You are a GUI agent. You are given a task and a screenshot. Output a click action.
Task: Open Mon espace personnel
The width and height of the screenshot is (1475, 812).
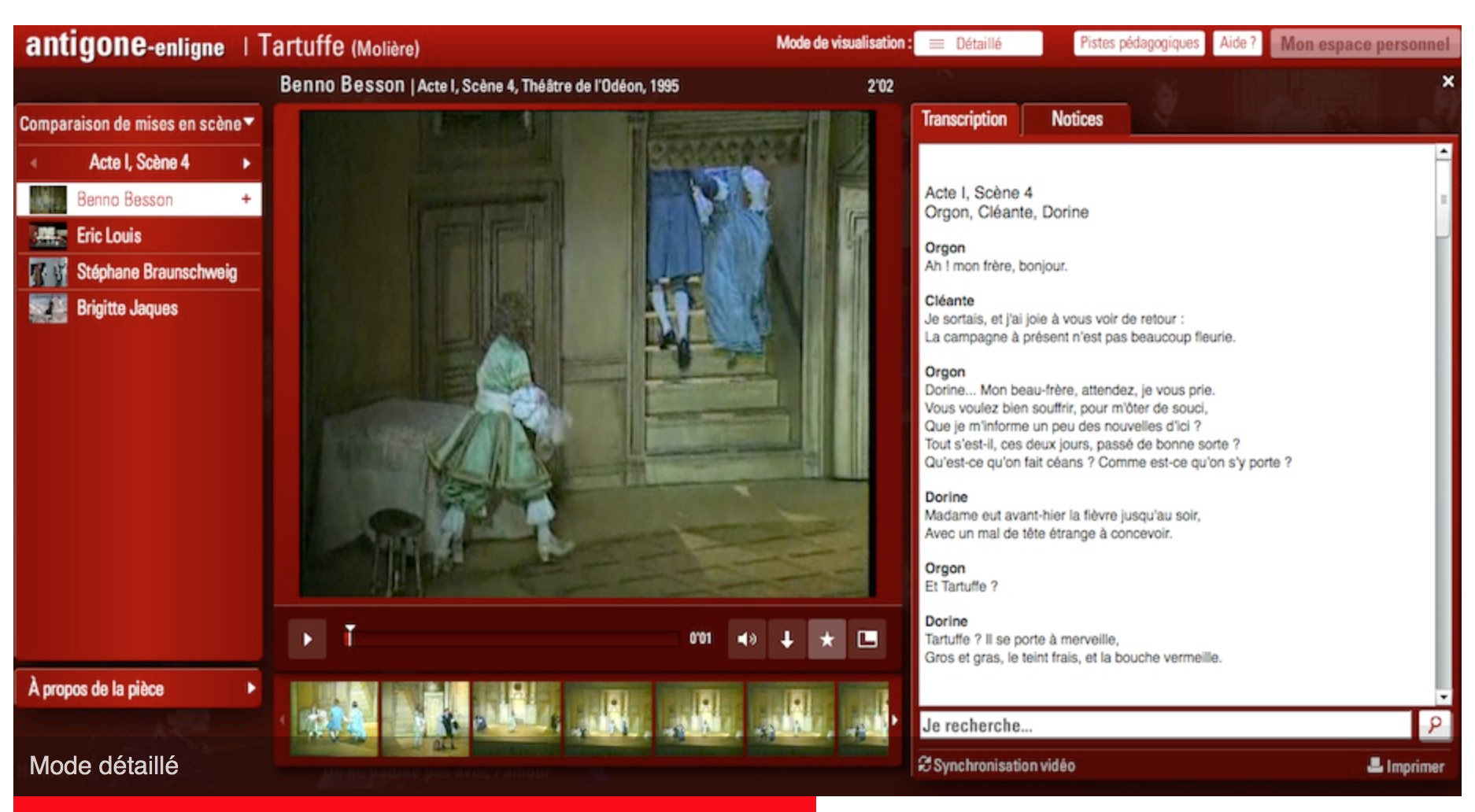coord(1364,44)
